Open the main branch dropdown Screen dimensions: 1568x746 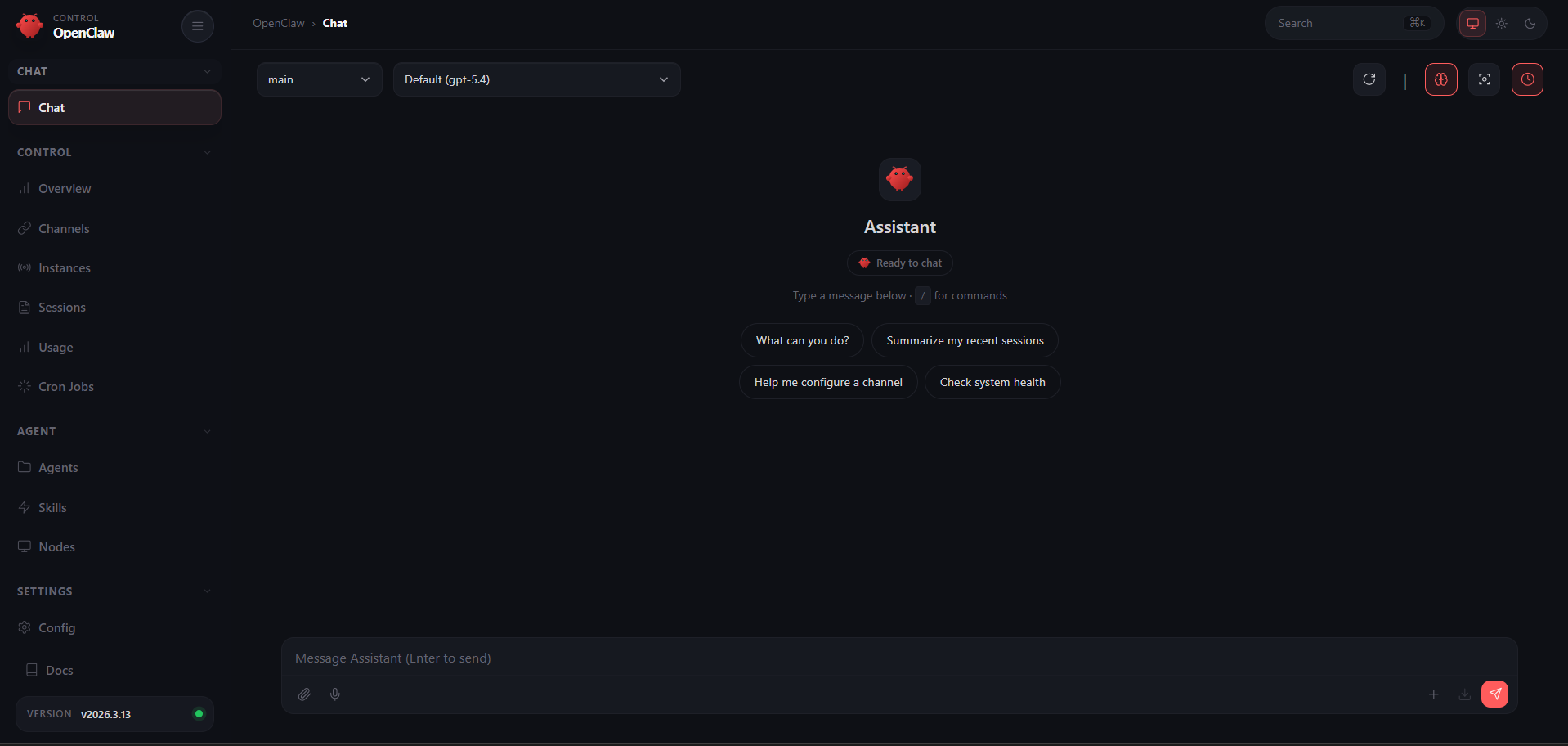tap(319, 79)
